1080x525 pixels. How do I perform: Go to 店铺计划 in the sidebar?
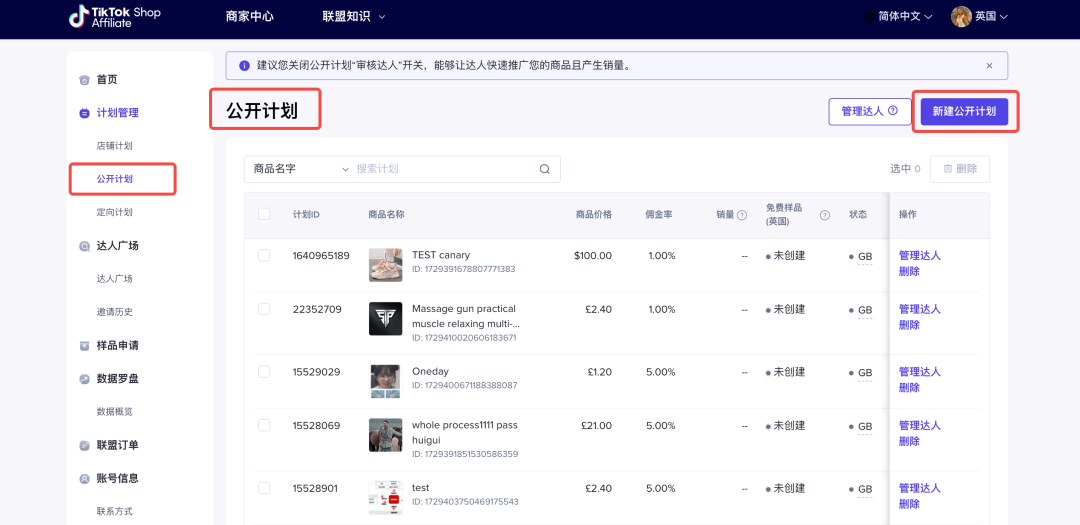click(x=114, y=146)
